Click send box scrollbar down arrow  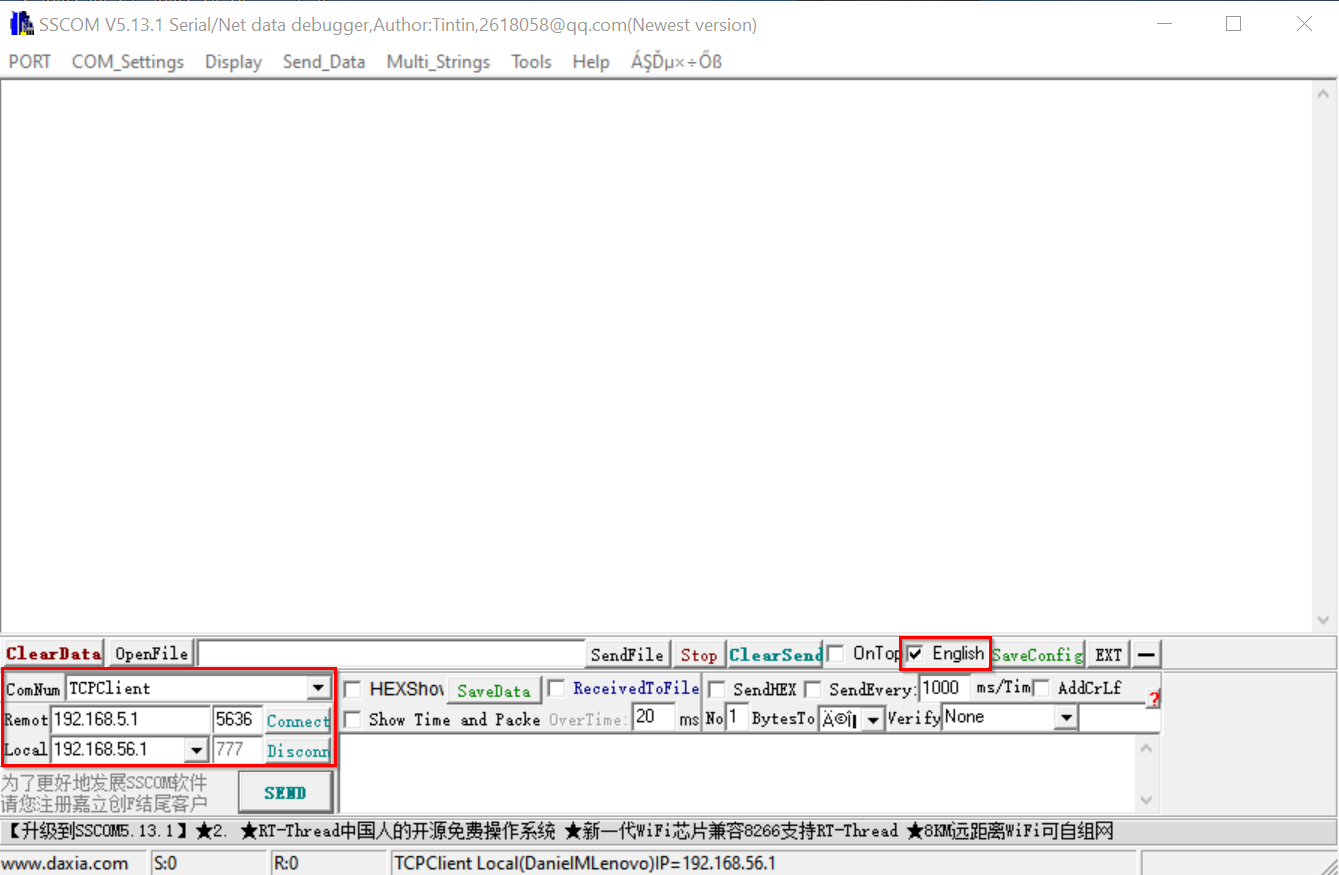[x=1147, y=800]
